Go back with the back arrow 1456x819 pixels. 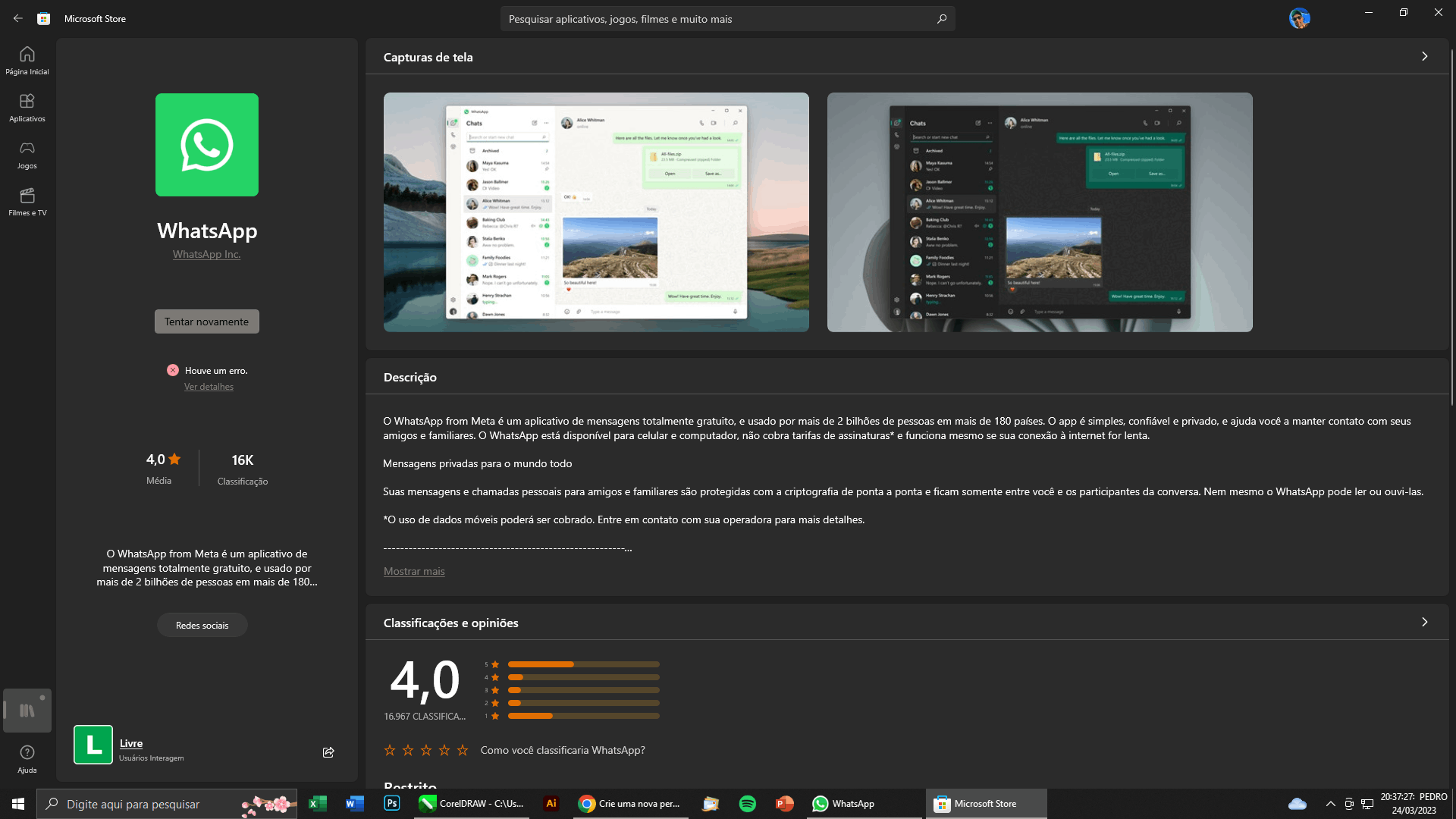tap(18, 18)
